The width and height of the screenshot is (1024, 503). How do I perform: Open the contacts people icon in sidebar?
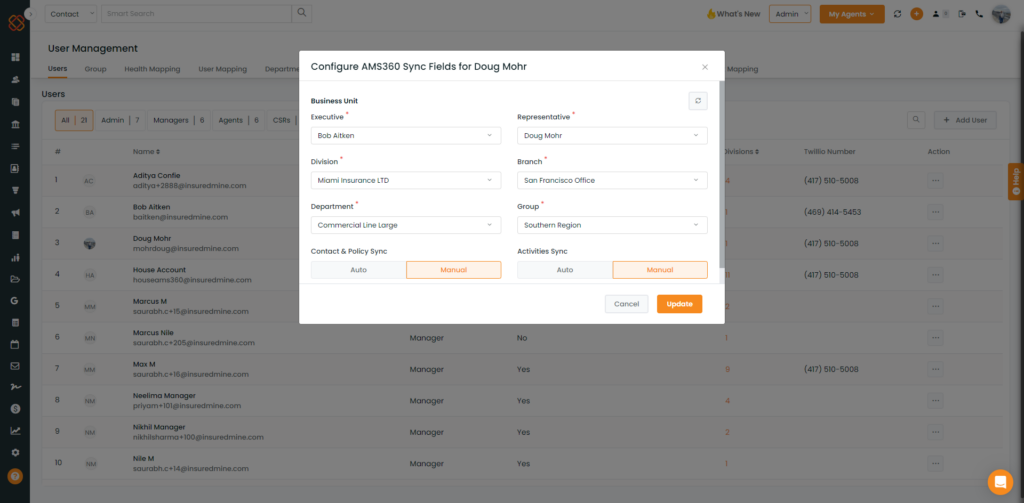15,80
